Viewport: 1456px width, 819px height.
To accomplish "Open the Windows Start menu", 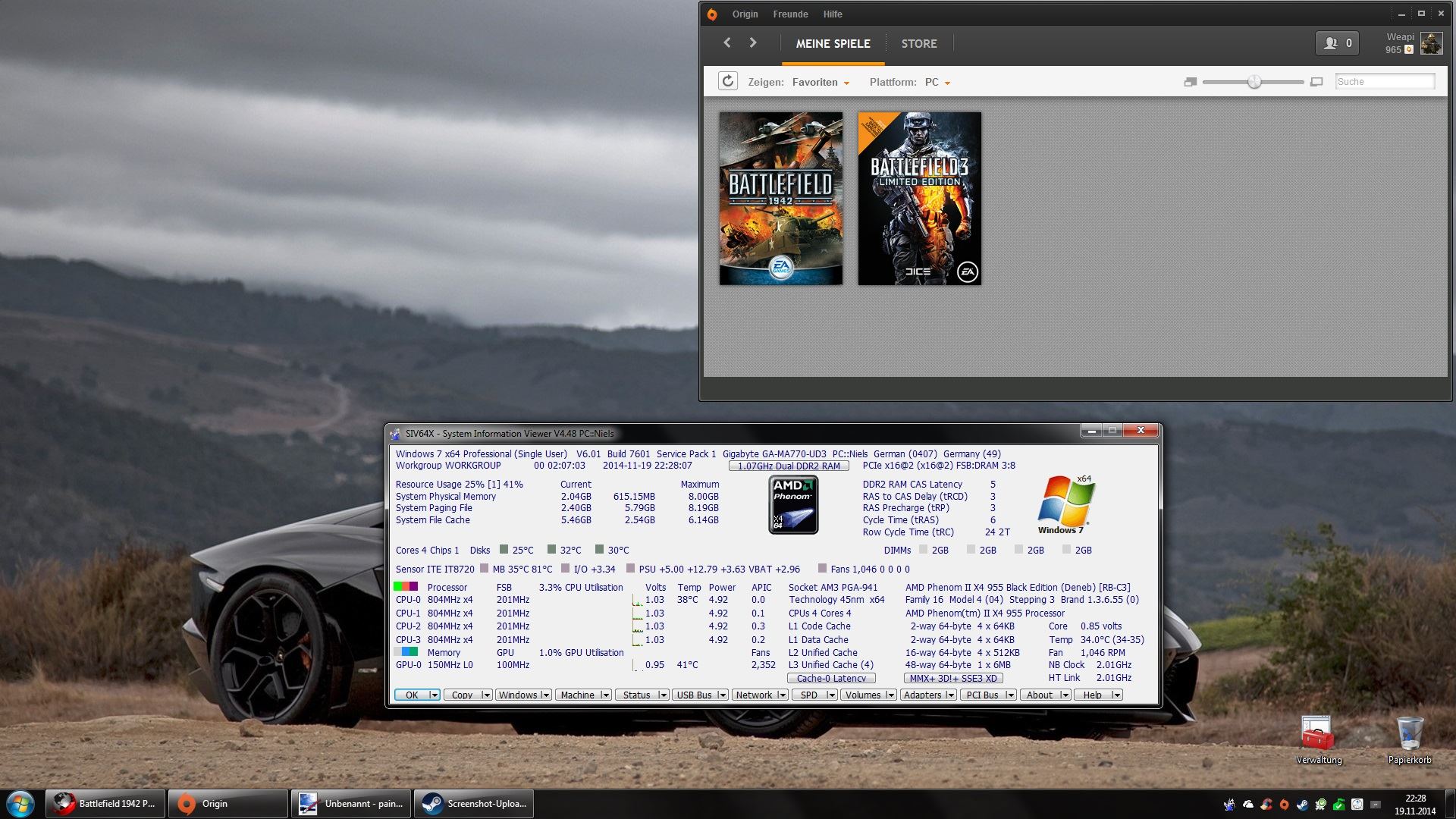I will 20,804.
